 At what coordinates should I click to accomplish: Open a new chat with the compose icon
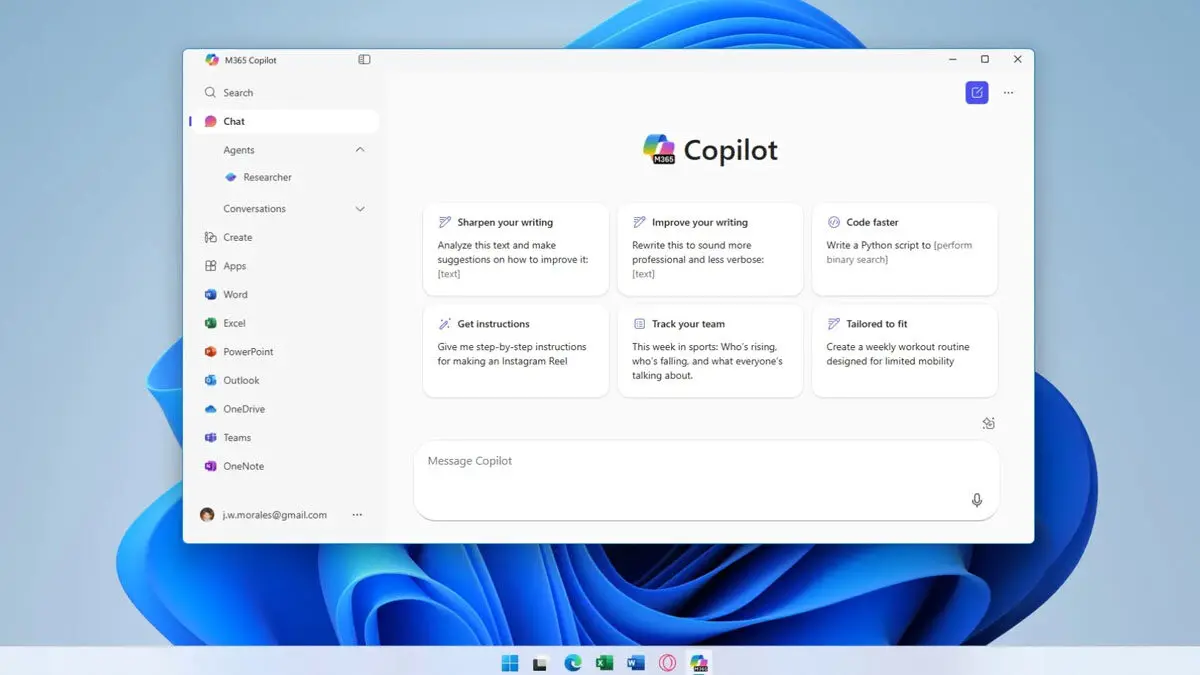click(x=976, y=92)
